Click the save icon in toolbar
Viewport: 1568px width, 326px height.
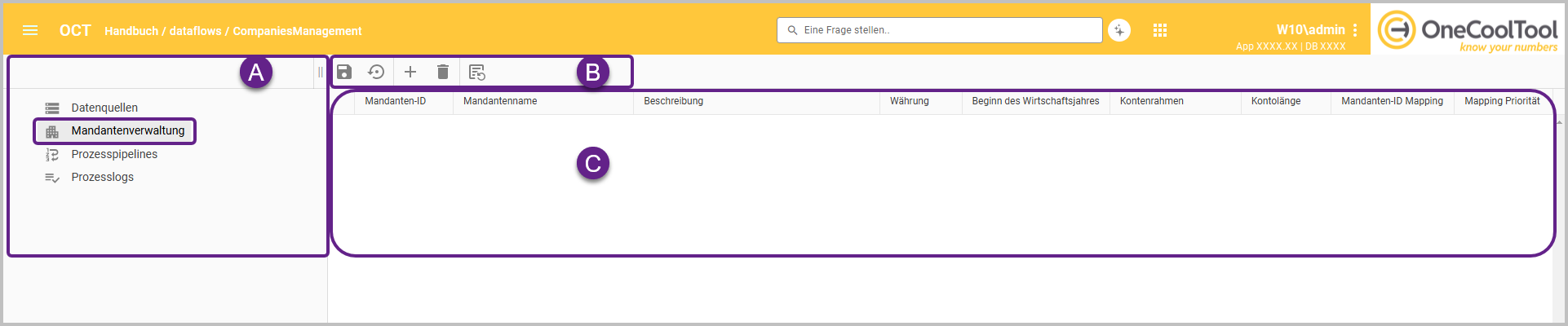click(x=344, y=72)
